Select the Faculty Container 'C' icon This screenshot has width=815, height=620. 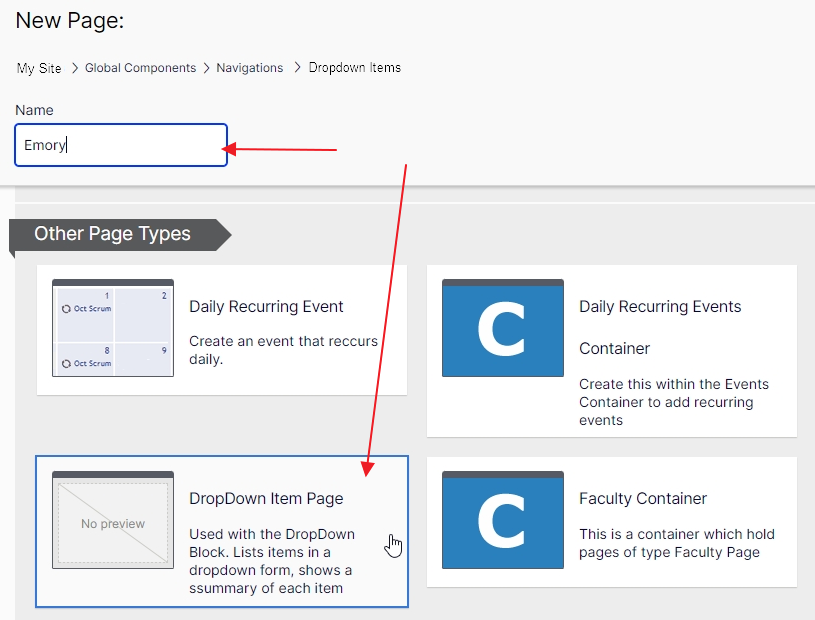click(502, 521)
